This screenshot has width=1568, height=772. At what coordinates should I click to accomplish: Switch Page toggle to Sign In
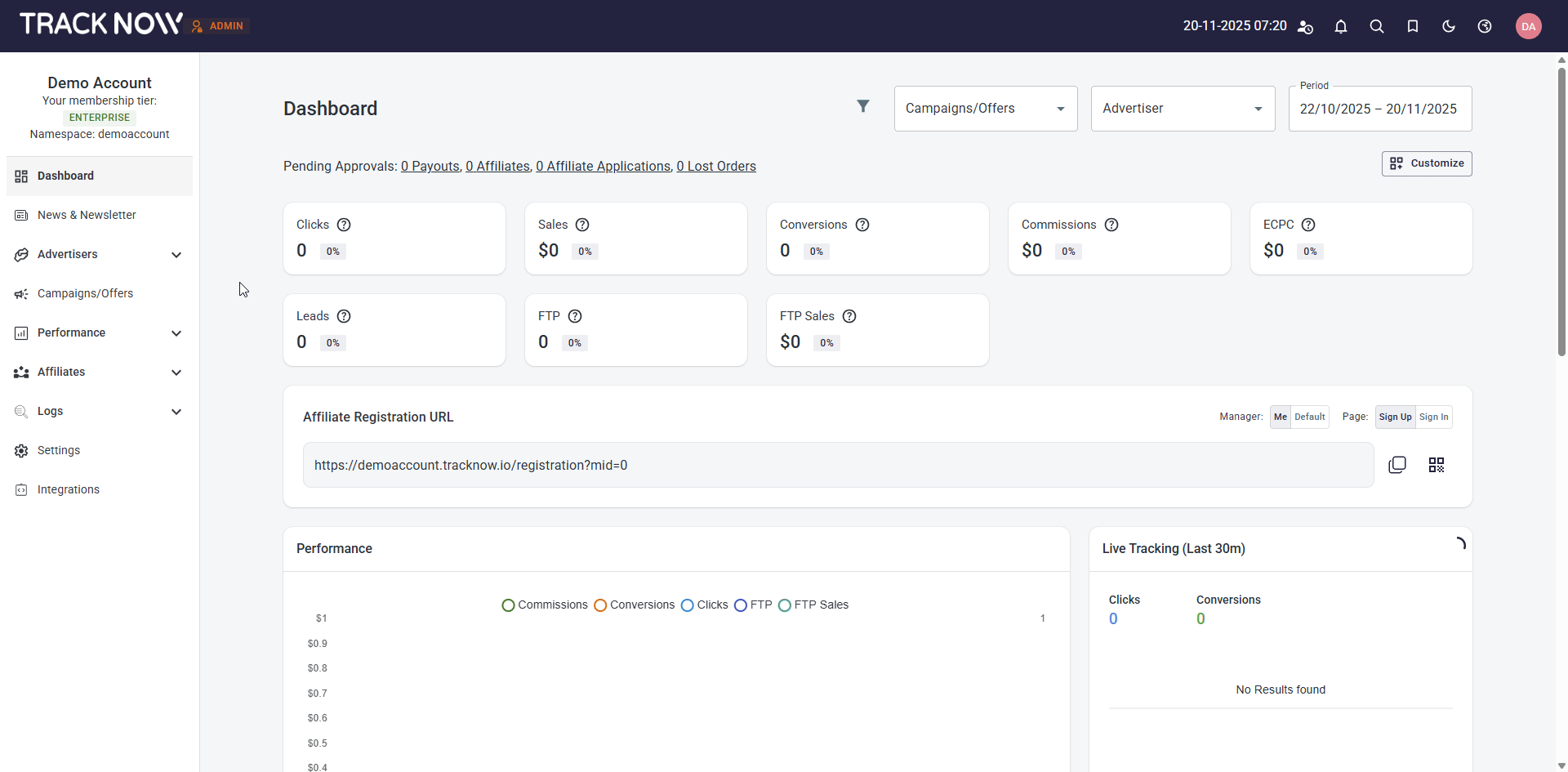click(1433, 417)
